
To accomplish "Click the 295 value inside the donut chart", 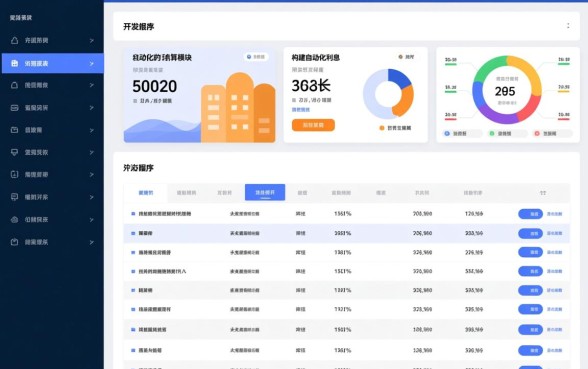I will (505, 91).
